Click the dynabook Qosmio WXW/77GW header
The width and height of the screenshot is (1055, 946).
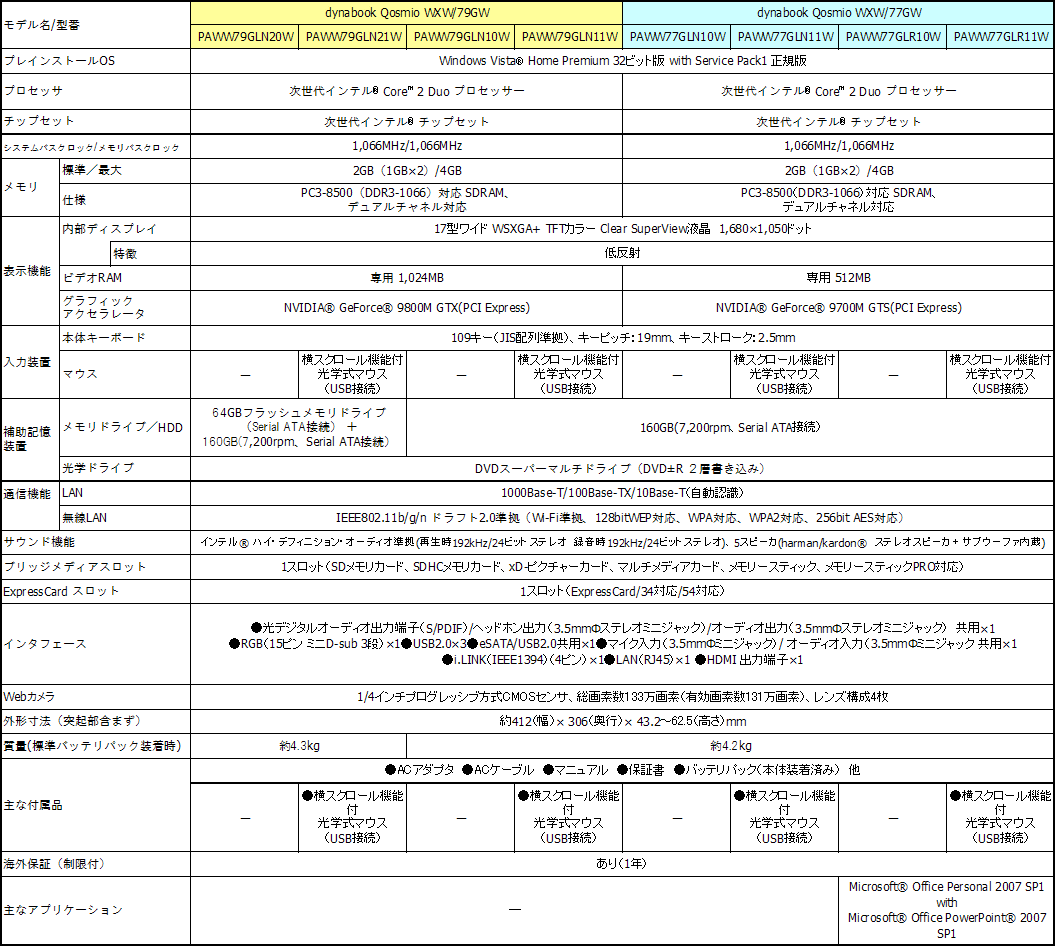click(838, 13)
